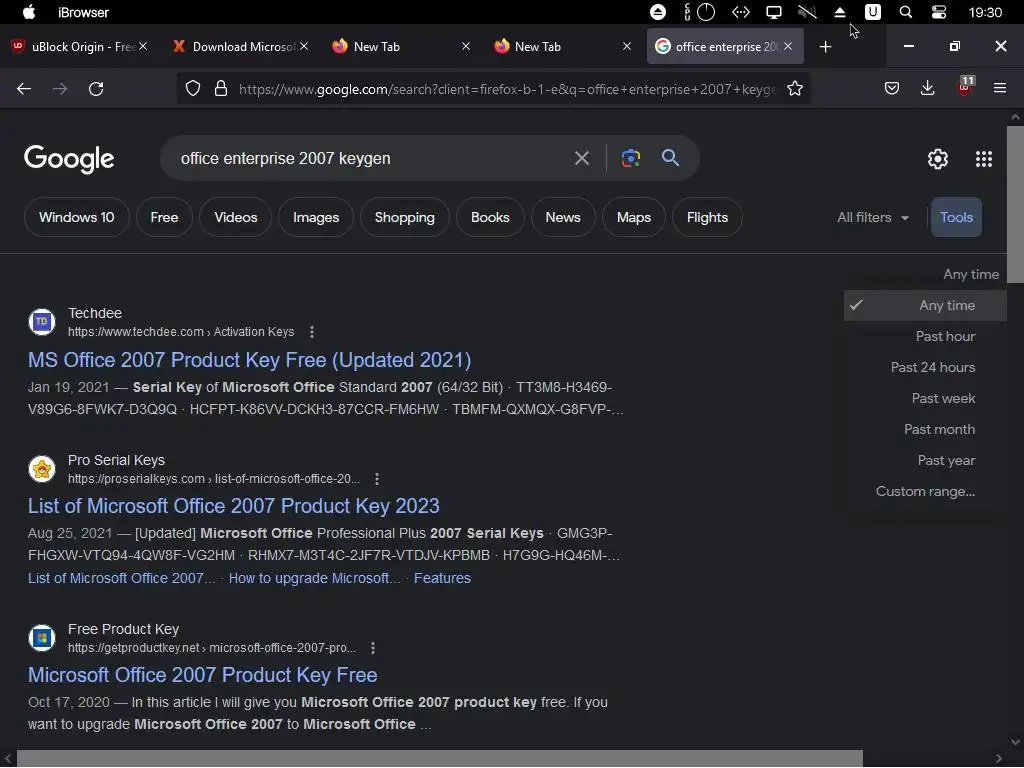Bookmark this page with the star
Viewport: 1024px width, 768px height.
point(795,88)
